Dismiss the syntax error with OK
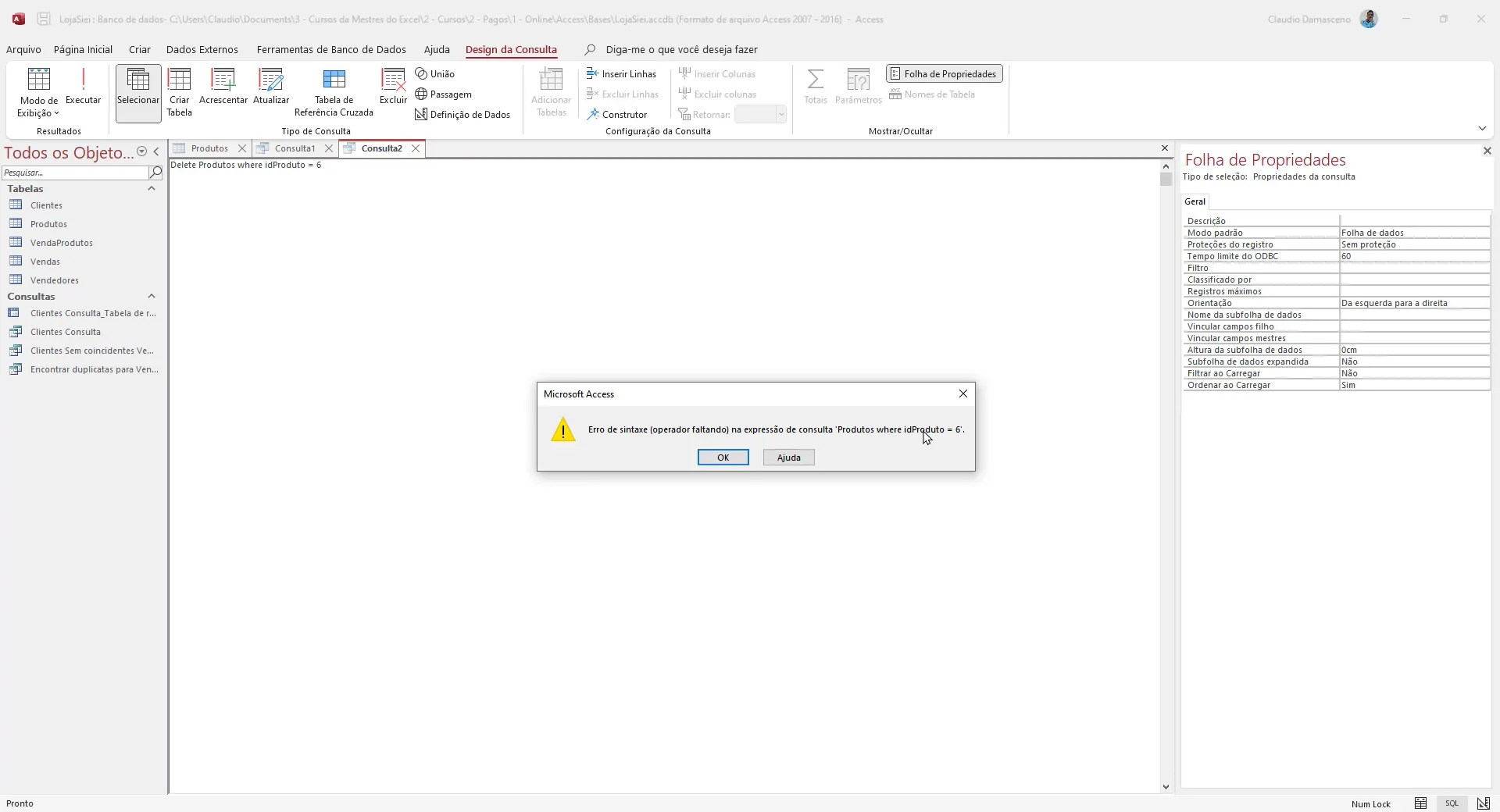Viewport: 1500px width, 812px height. point(723,458)
